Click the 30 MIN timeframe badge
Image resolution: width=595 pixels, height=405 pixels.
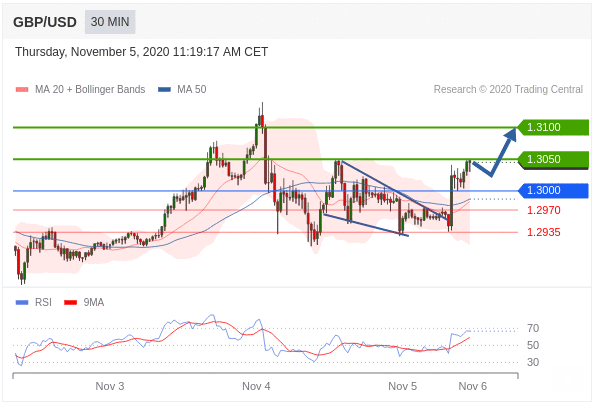[110, 22]
